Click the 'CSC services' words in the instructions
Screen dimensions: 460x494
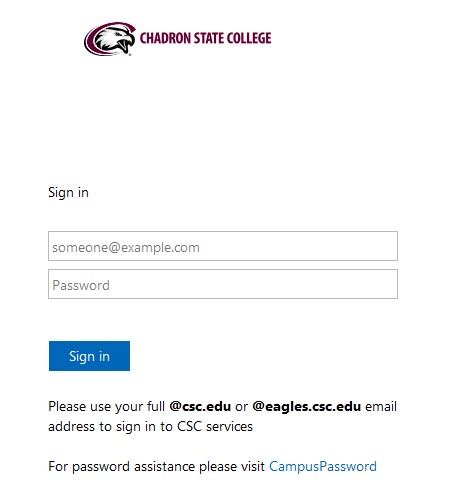point(215,427)
